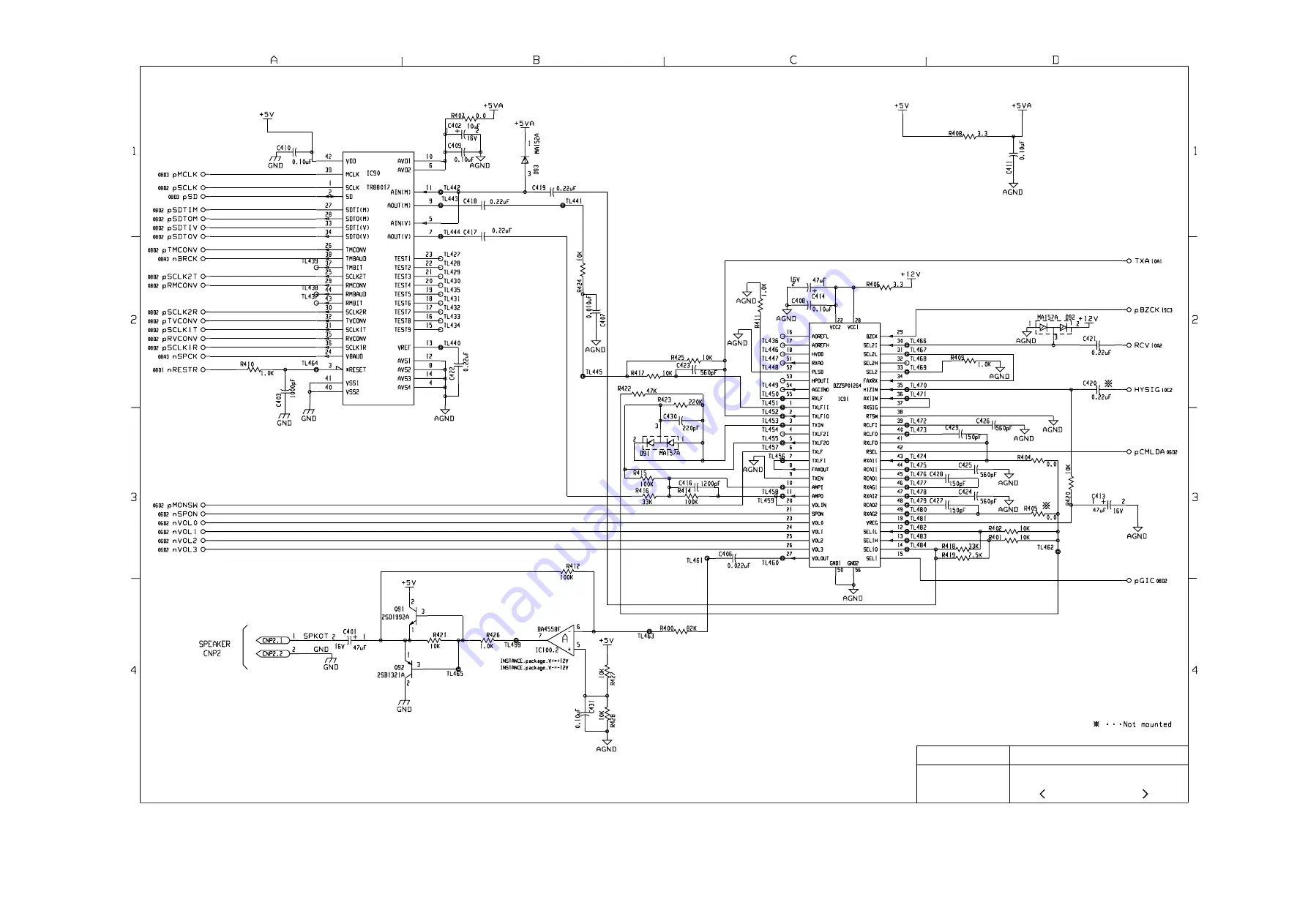The height and width of the screenshot is (924, 1308).
Task: Click the C401 capacitor label
Action: [350, 631]
